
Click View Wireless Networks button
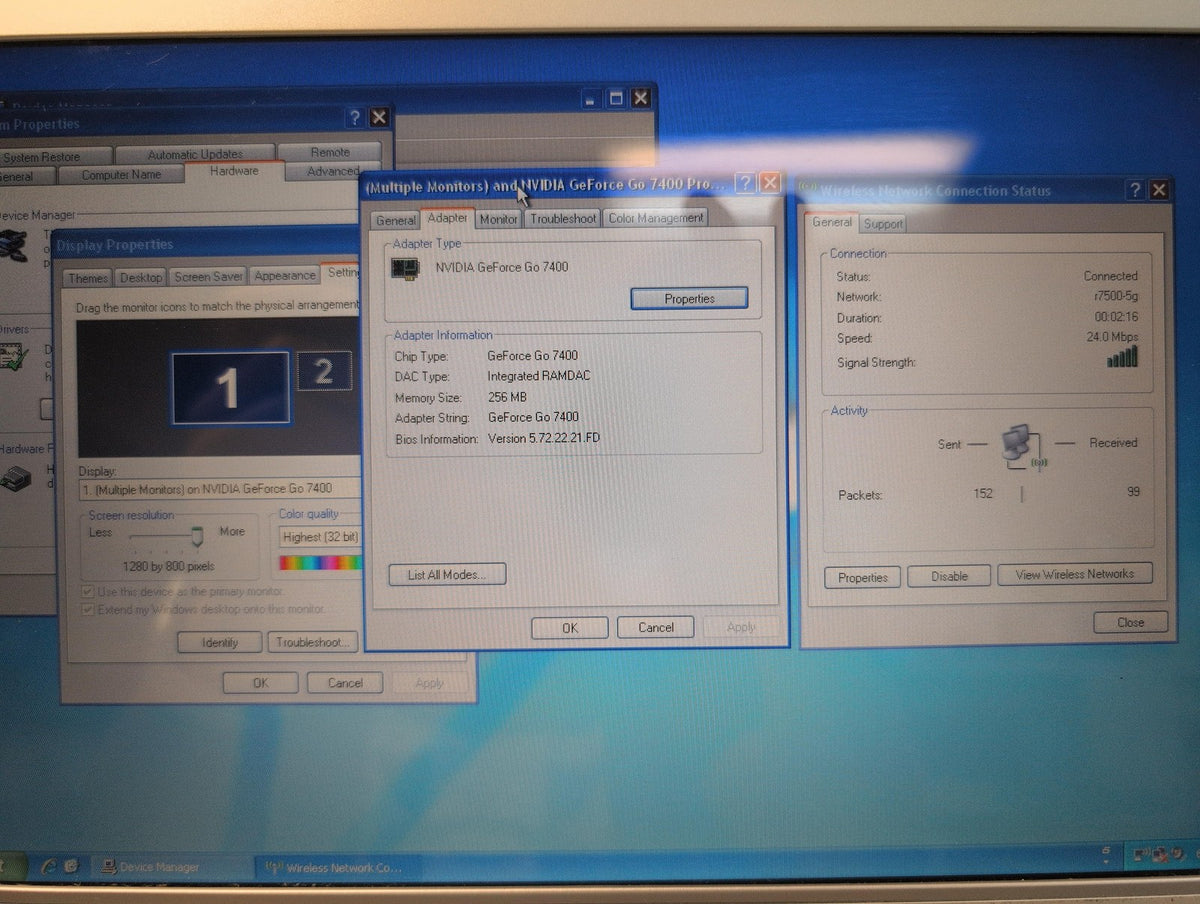(1075, 574)
